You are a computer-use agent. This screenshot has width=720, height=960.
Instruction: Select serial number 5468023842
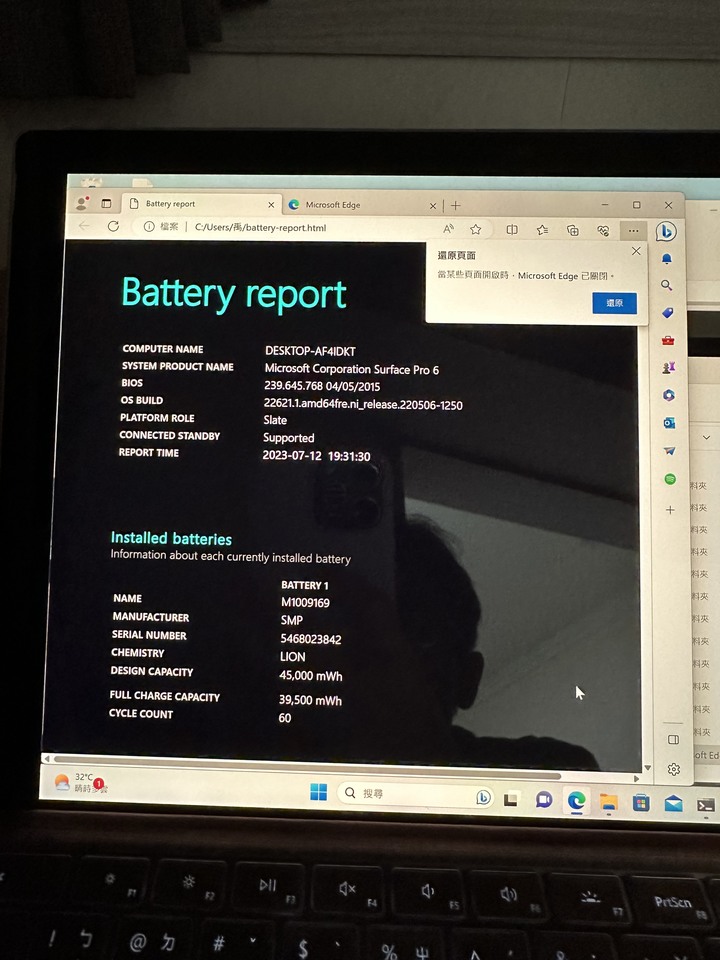[311, 639]
